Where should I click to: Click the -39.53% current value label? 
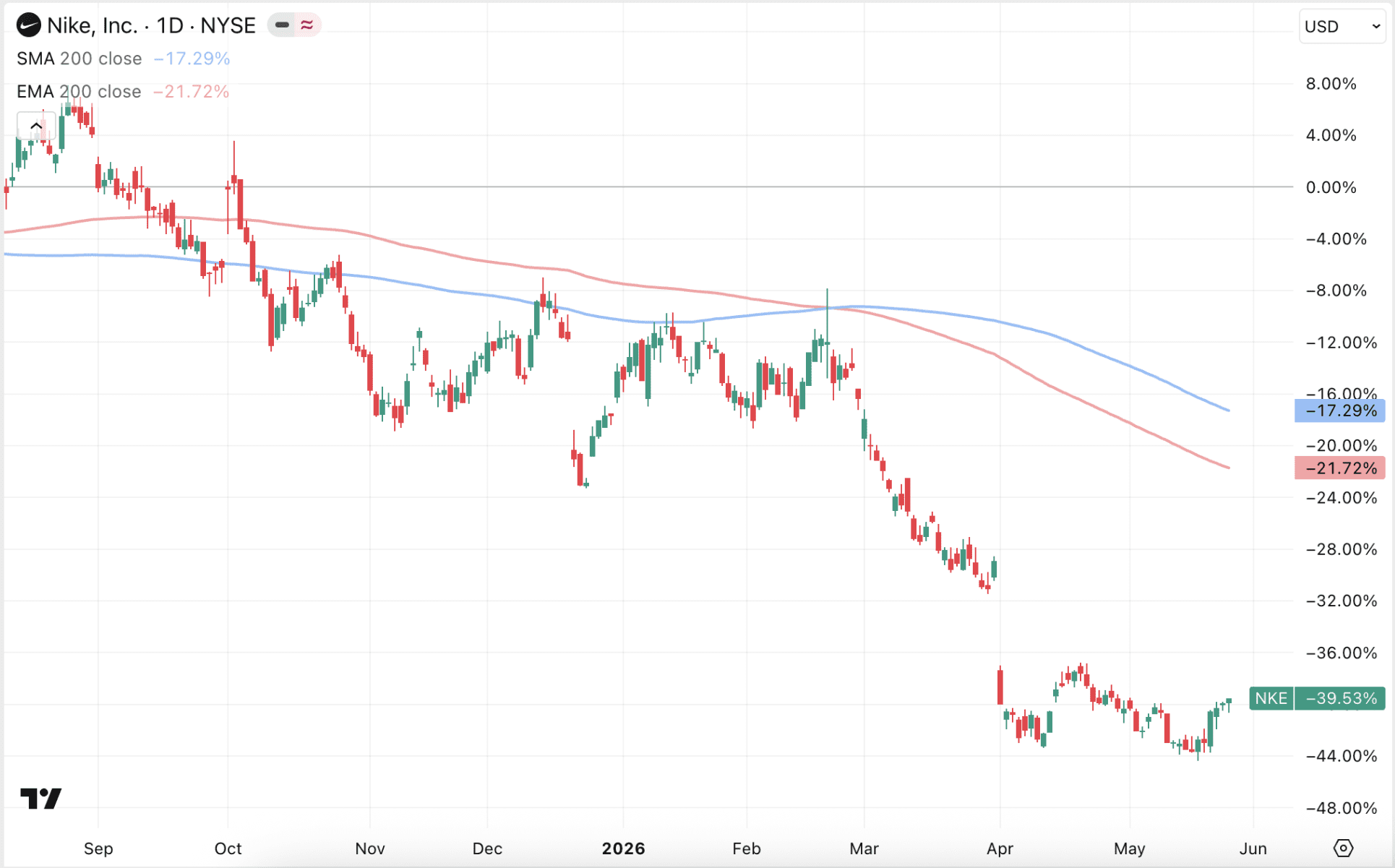tap(1340, 698)
